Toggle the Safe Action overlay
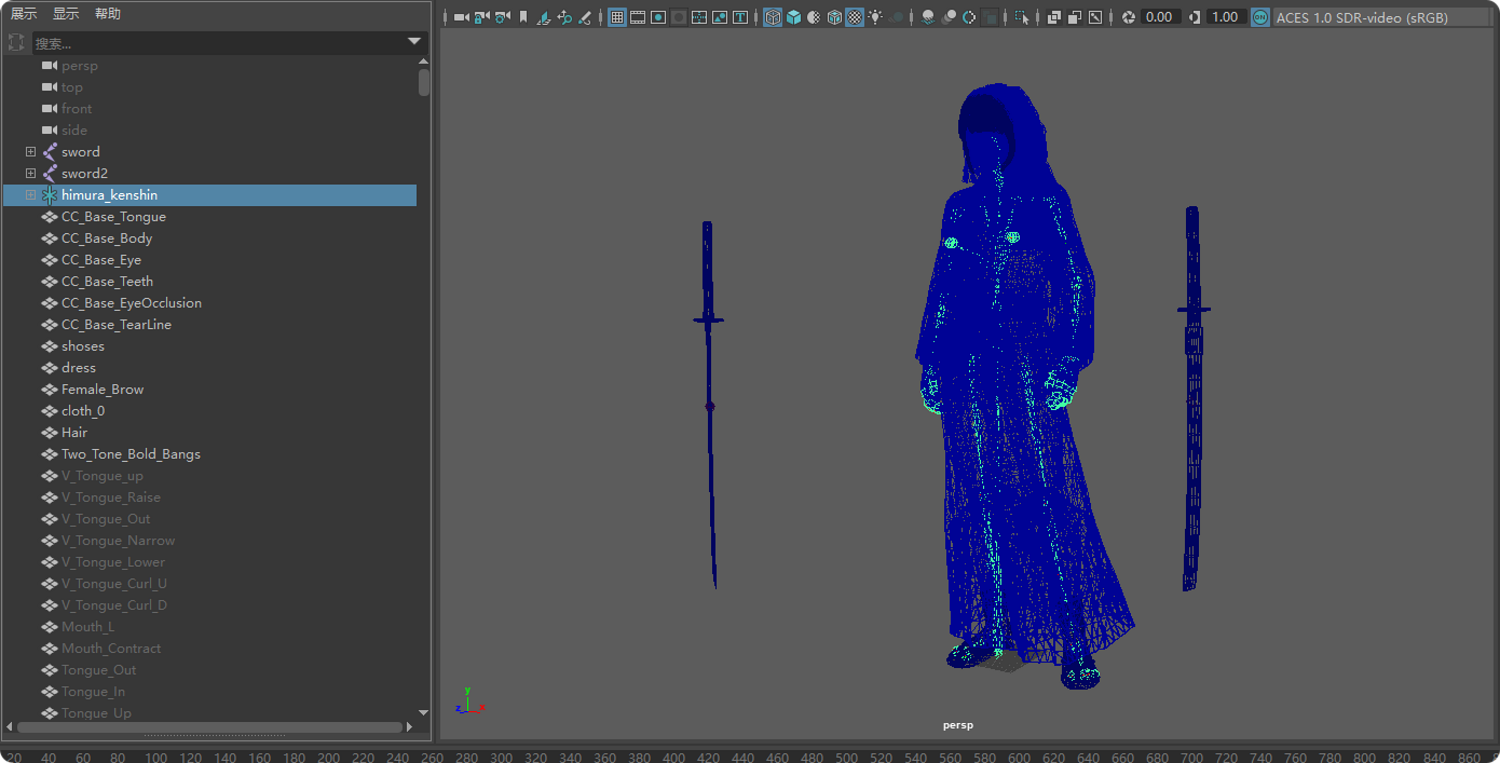Screen dimensions: 1500x763 tap(719, 17)
